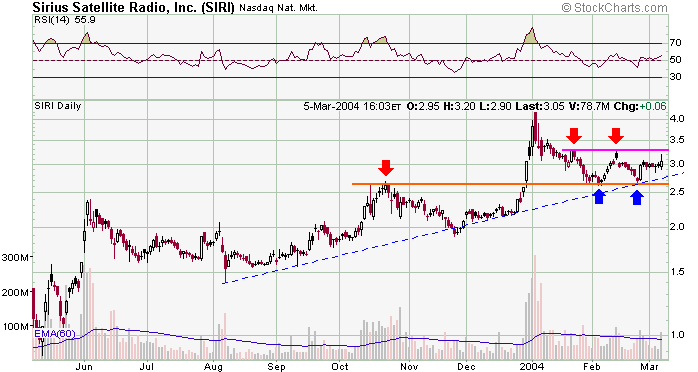Click the Chg:+0.06 change value
Image resolution: width=698 pixels, height=372 pixels.
[640, 106]
